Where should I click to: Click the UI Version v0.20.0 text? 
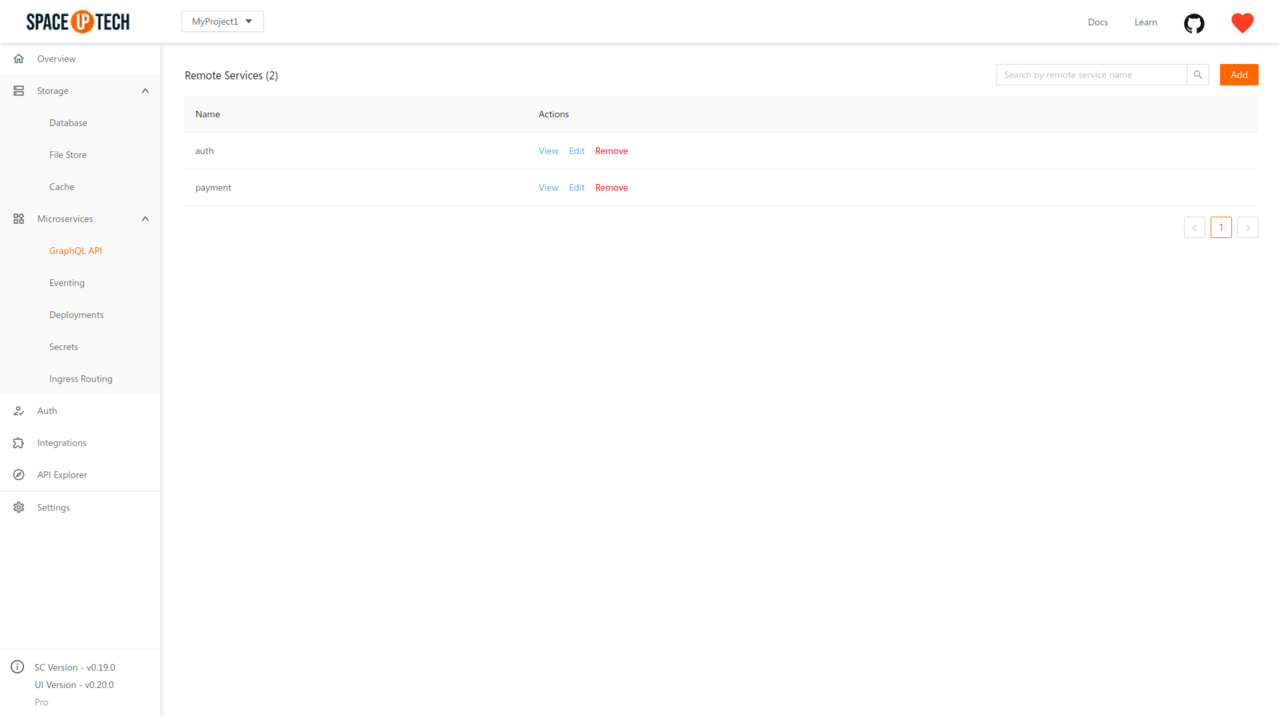pyautogui.click(x=74, y=685)
